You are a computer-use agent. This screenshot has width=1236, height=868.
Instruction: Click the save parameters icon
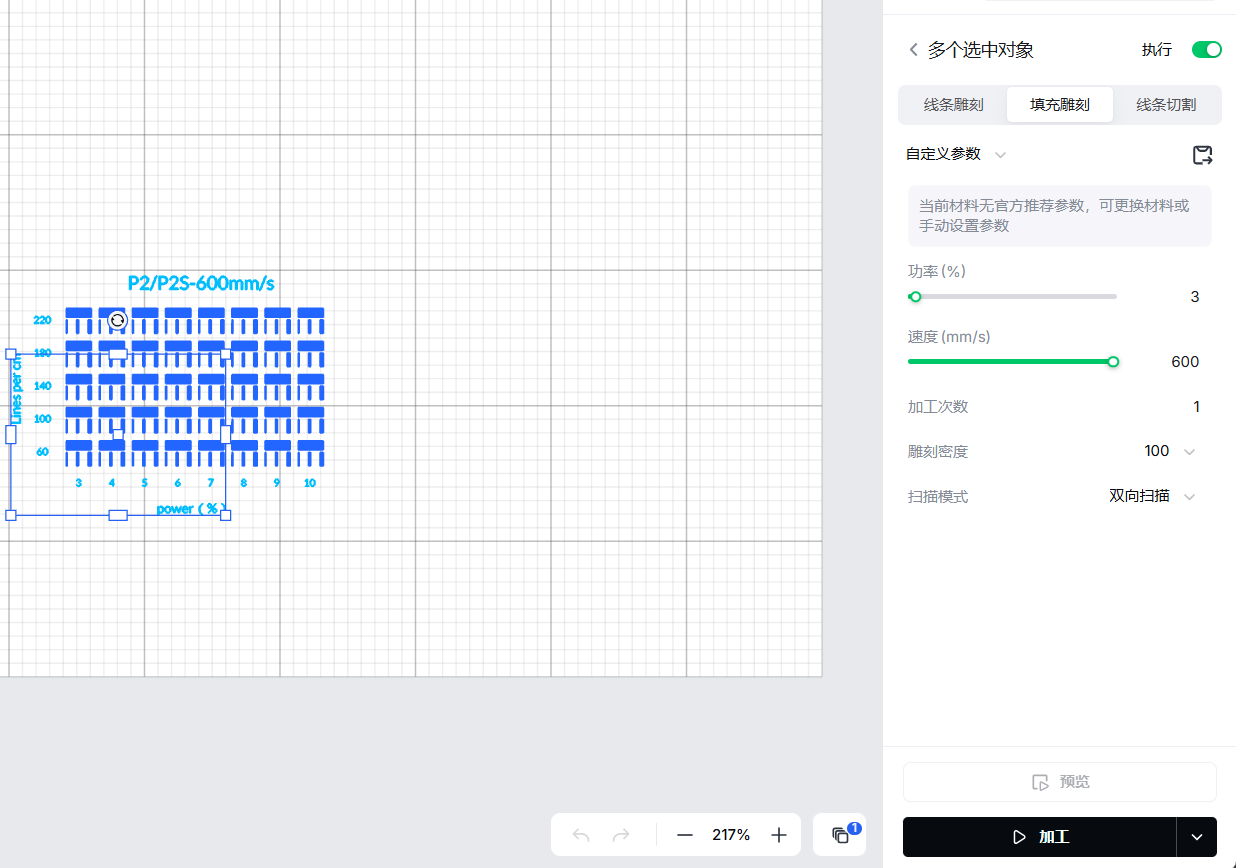point(1202,155)
